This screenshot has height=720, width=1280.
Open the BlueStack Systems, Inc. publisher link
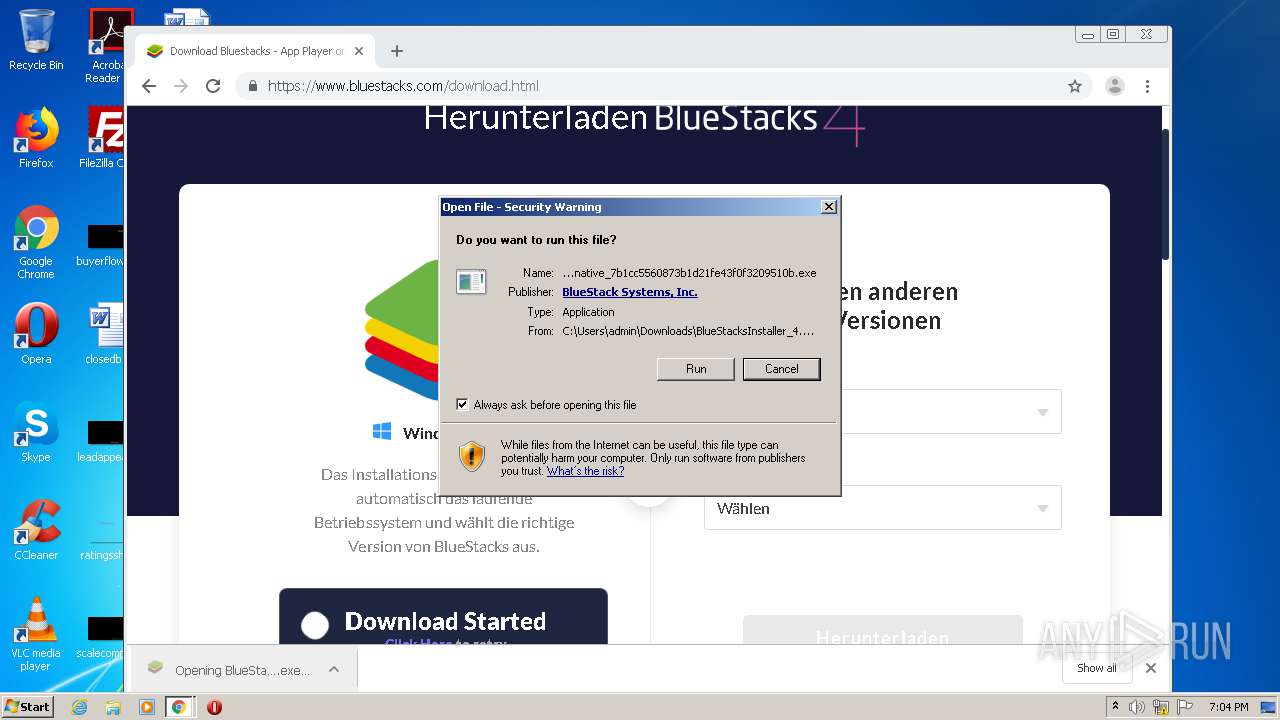(x=630, y=292)
